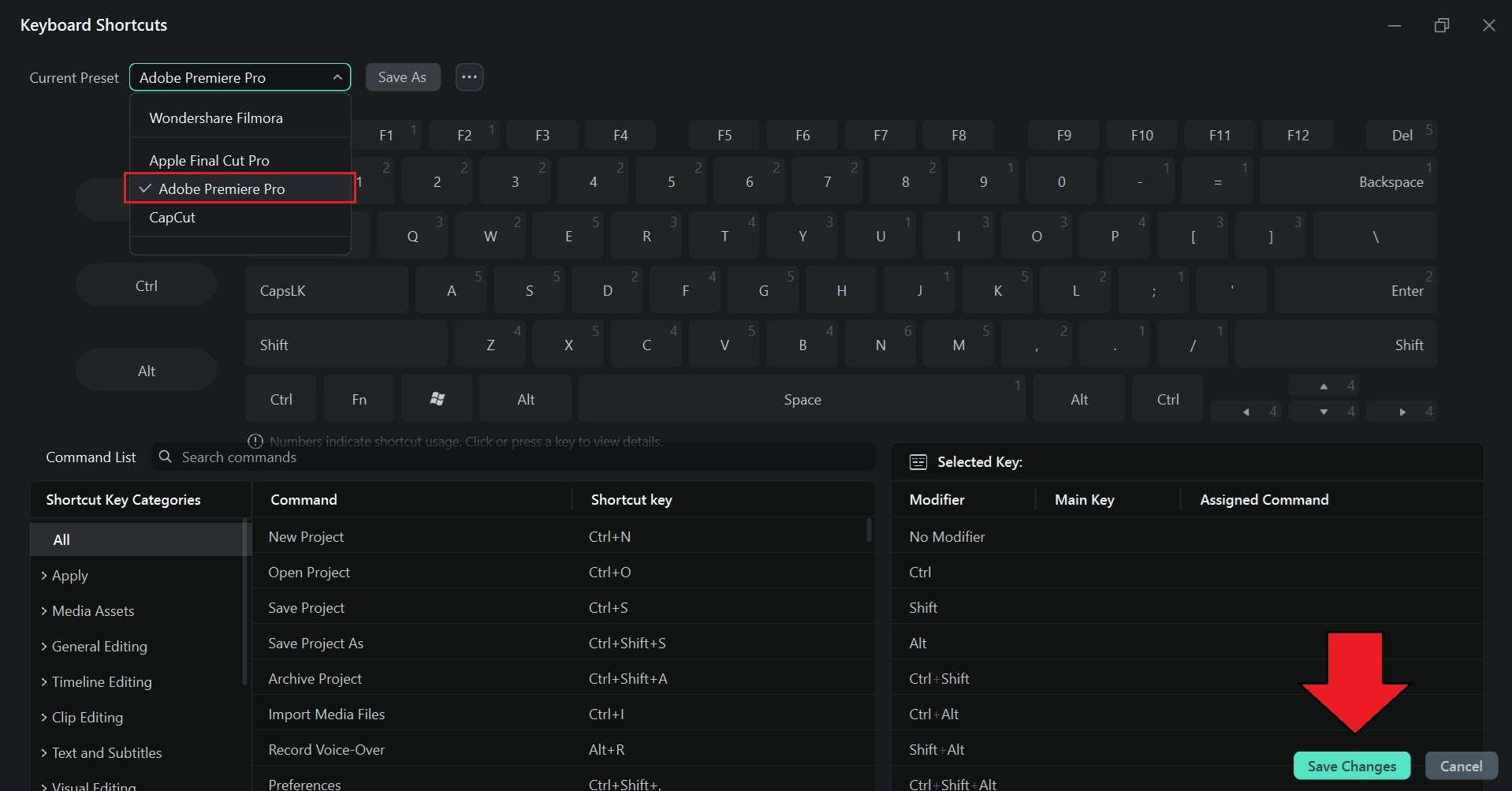This screenshot has height=791, width=1512.
Task: Click the CapsLK key
Action: coord(327,290)
